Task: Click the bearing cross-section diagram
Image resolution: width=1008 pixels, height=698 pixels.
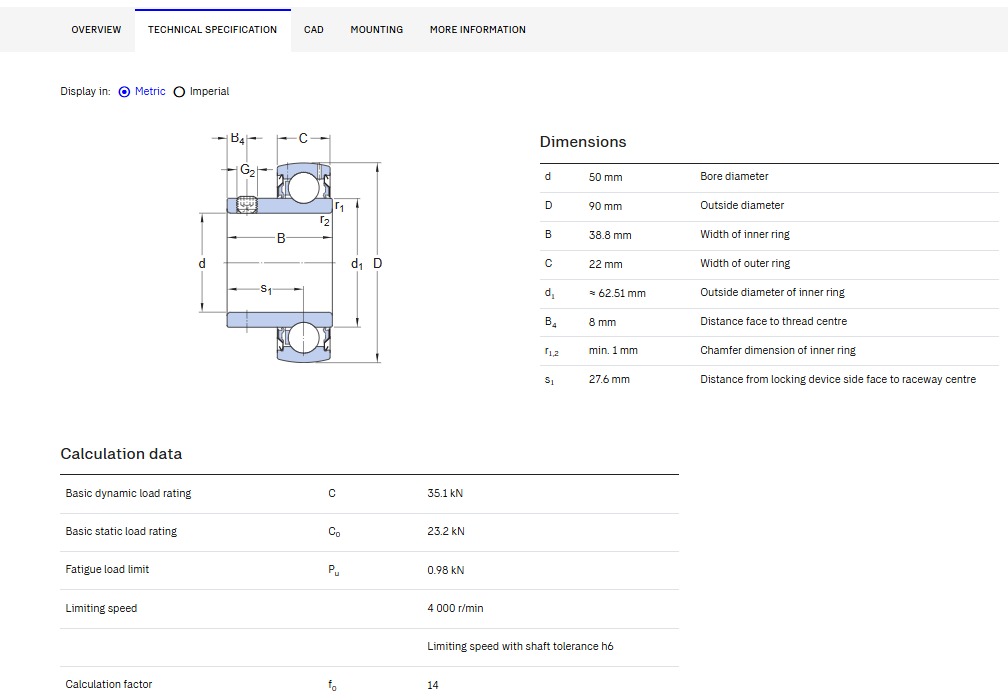Action: 291,247
